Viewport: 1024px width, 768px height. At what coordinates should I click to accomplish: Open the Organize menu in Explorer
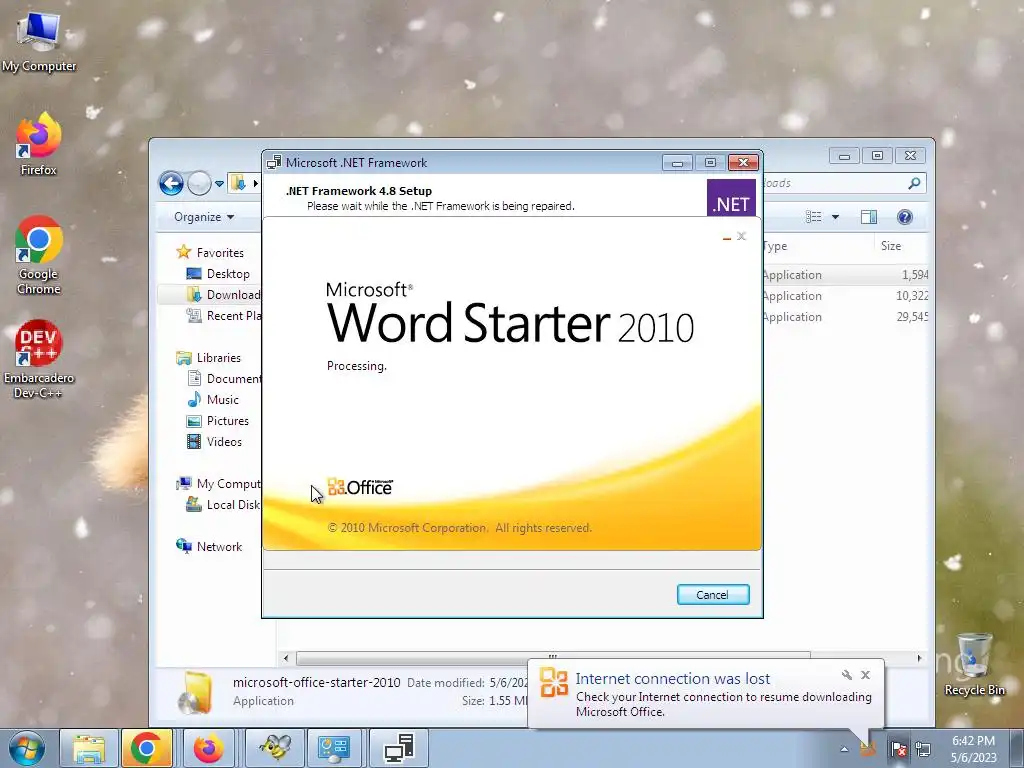click(204, 217)
